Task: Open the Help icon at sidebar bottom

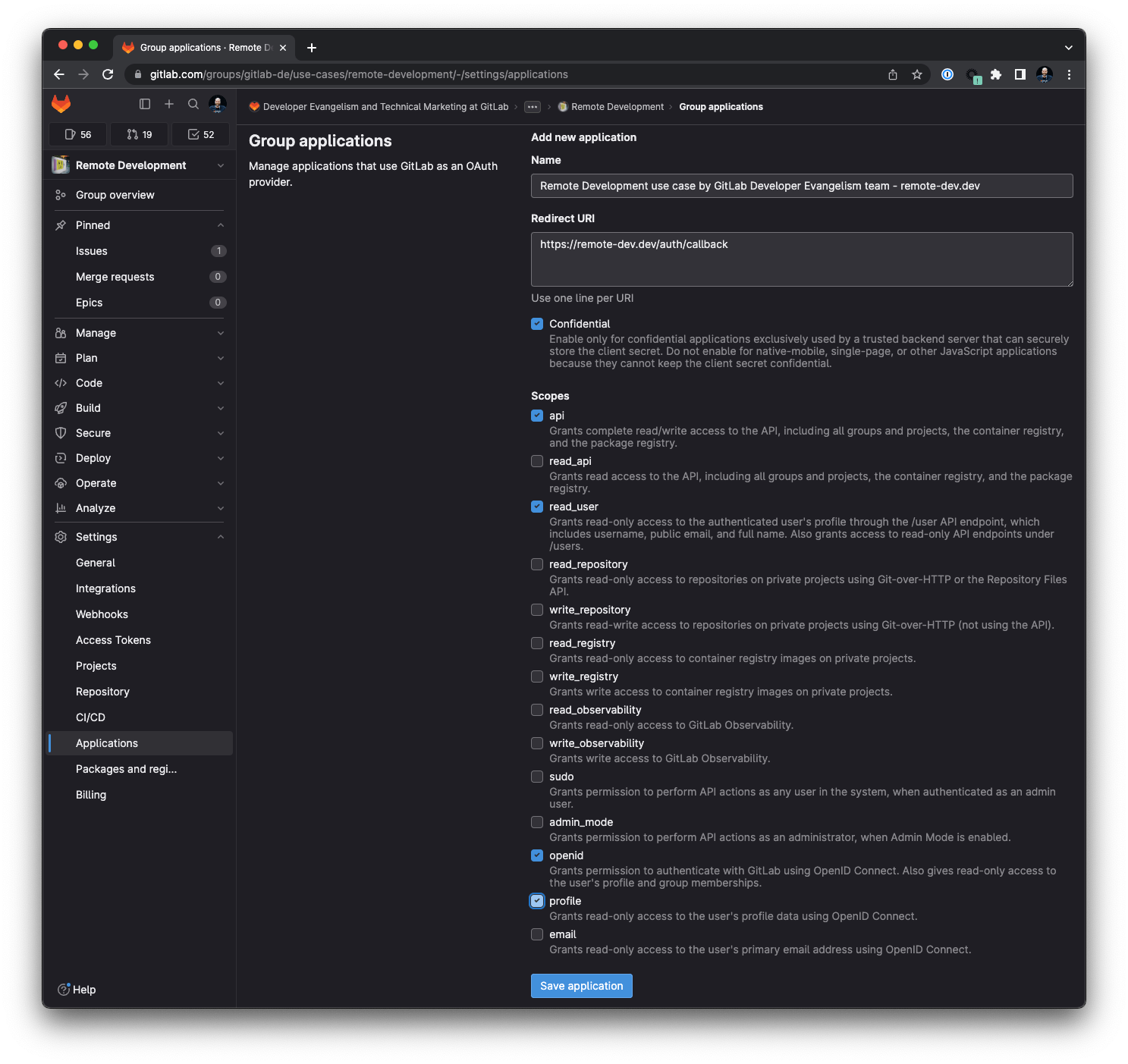Action: pyautogui.click(x=63, y=990)
